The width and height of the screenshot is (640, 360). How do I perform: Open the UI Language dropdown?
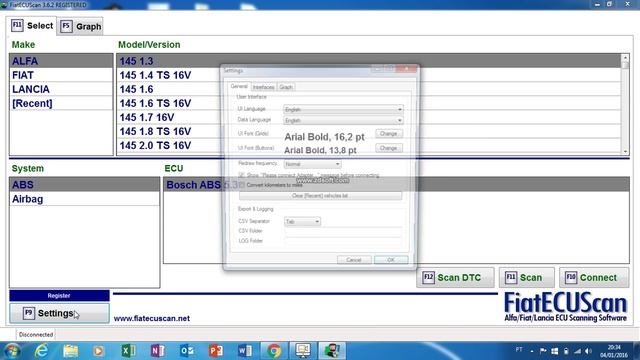point(343,109)
